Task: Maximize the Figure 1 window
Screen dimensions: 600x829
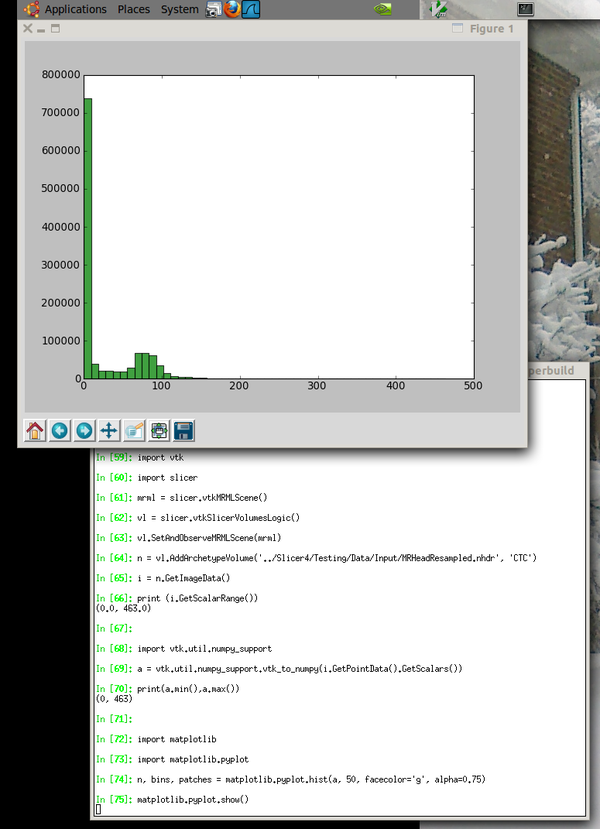Action: [x=55, y=29]
